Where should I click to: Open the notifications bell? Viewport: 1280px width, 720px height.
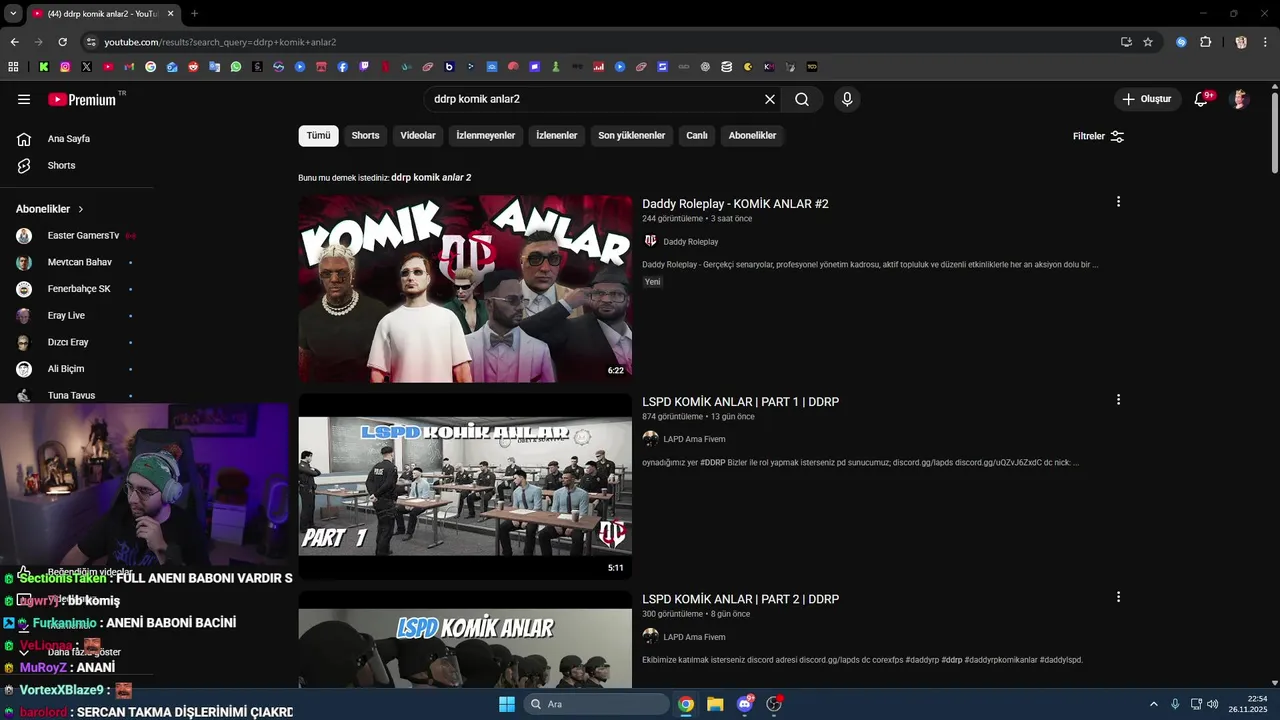click(x=1202, y=99)
